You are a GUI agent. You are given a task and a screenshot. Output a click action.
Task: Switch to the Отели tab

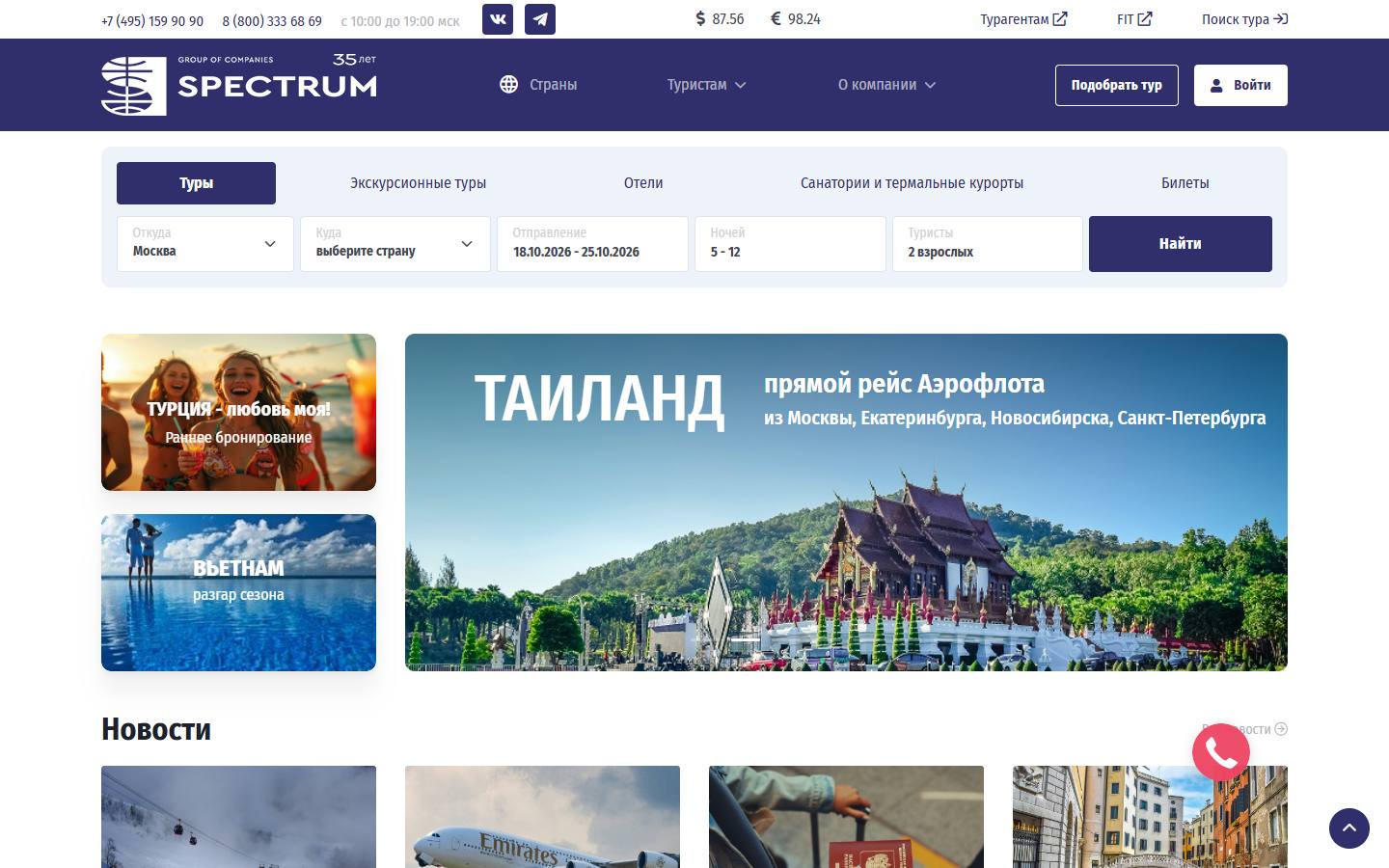643,183
